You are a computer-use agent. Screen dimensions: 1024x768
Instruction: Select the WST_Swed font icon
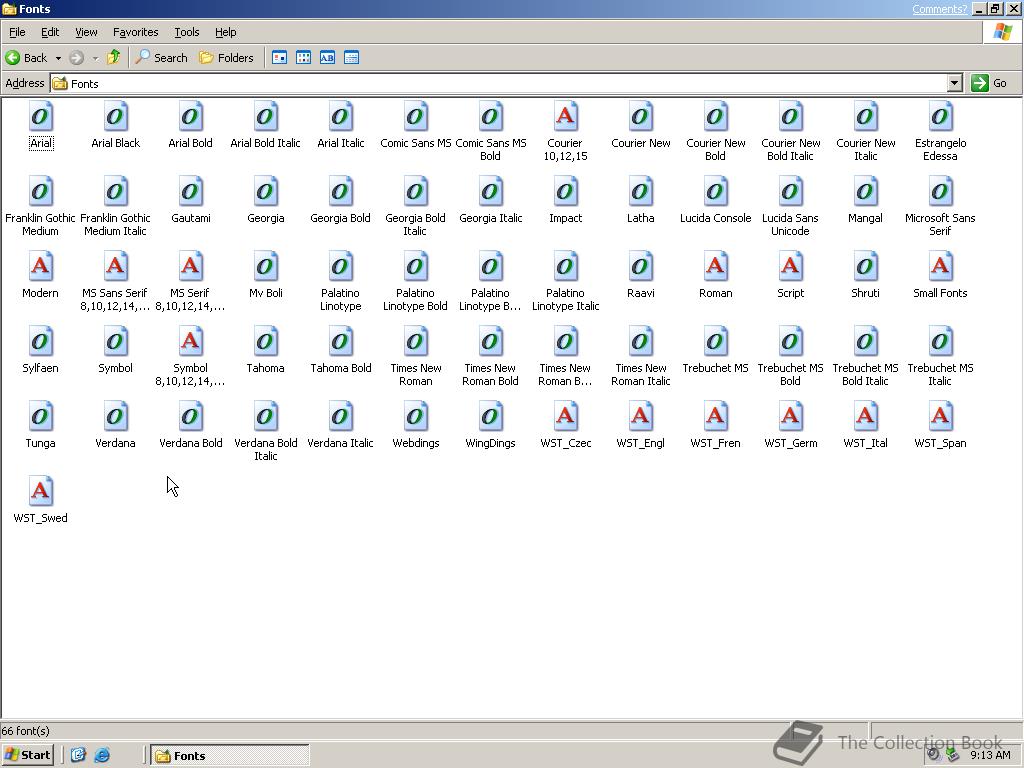coord(40,492)
